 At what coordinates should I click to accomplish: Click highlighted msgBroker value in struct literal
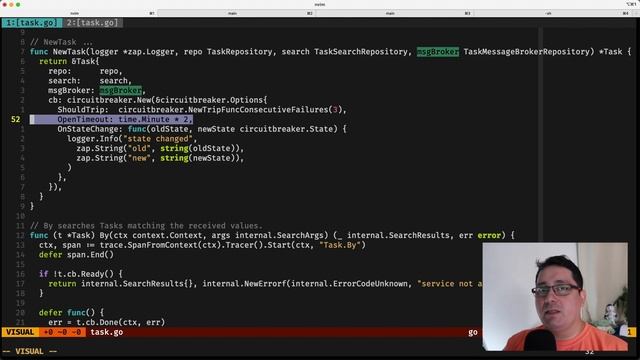[x=120, y=90]
